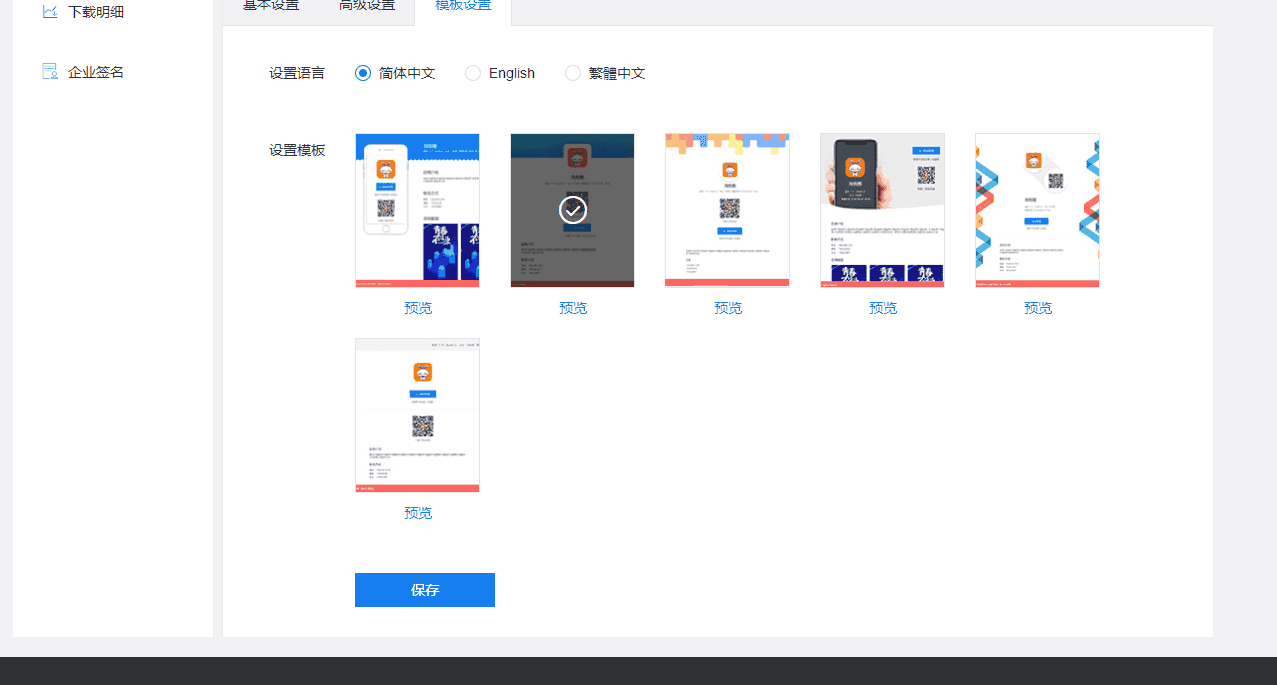Viewport: 1277px width, 685px height.
Task: Click 预览 under the zigzag ribbon template
Action: 1038,308
